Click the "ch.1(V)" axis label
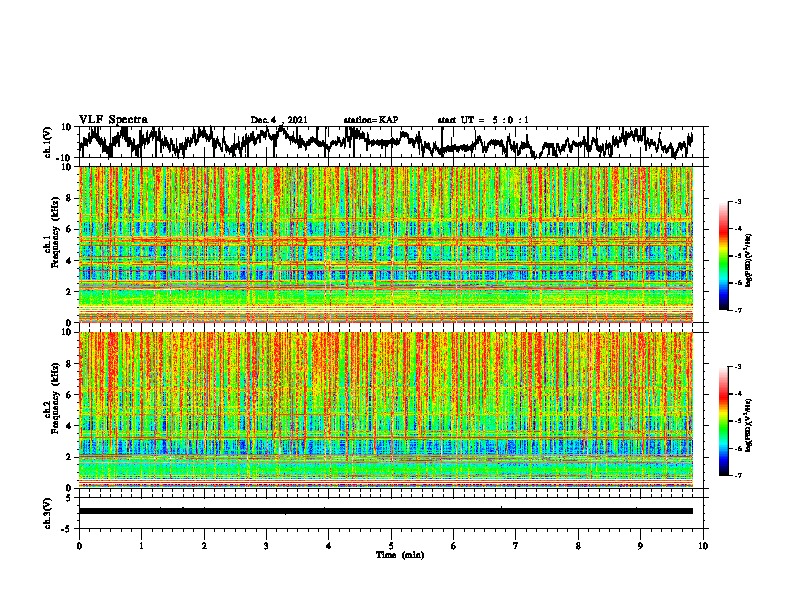792x612 pixels. [48, 142]
